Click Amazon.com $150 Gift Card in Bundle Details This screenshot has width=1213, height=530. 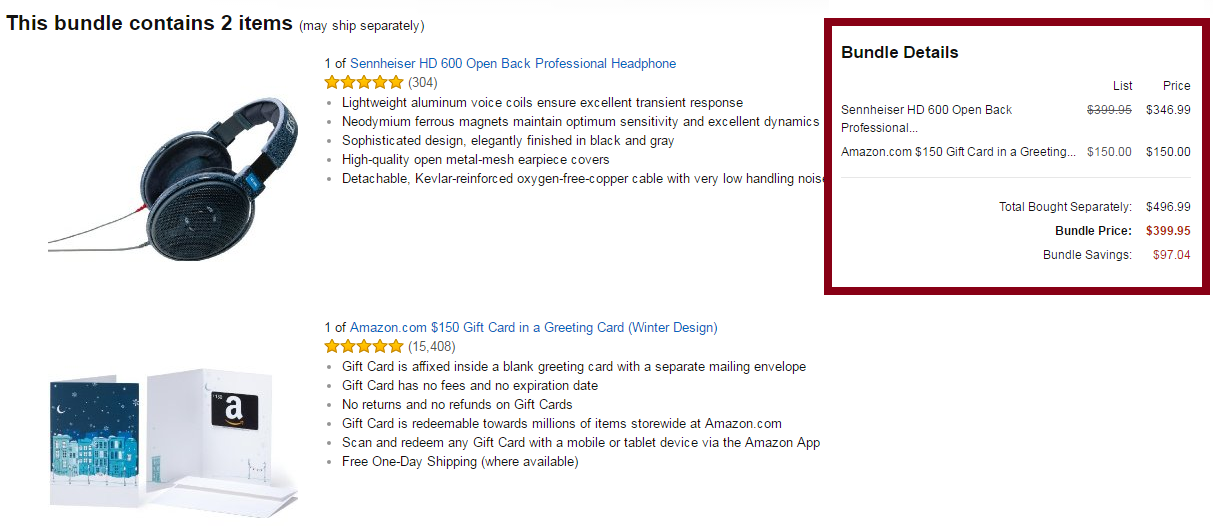[x=958, y=152]
